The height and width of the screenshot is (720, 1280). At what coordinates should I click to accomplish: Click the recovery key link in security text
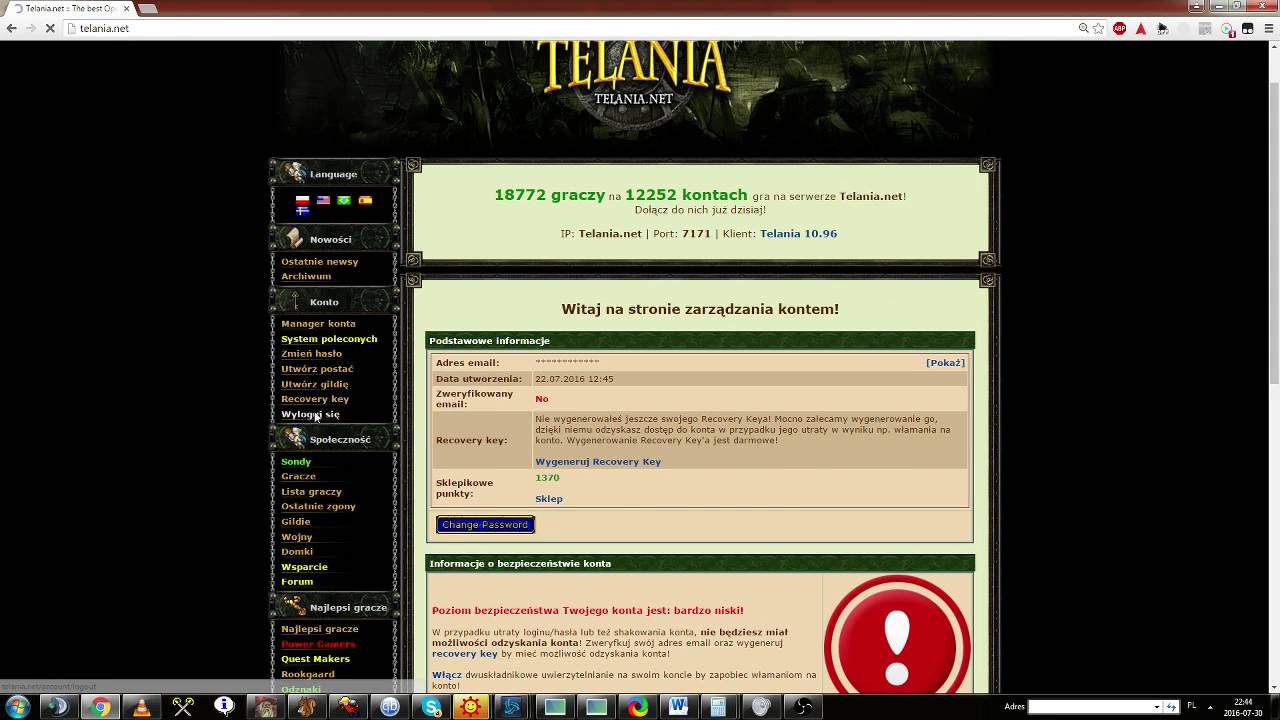coord(465,654)
